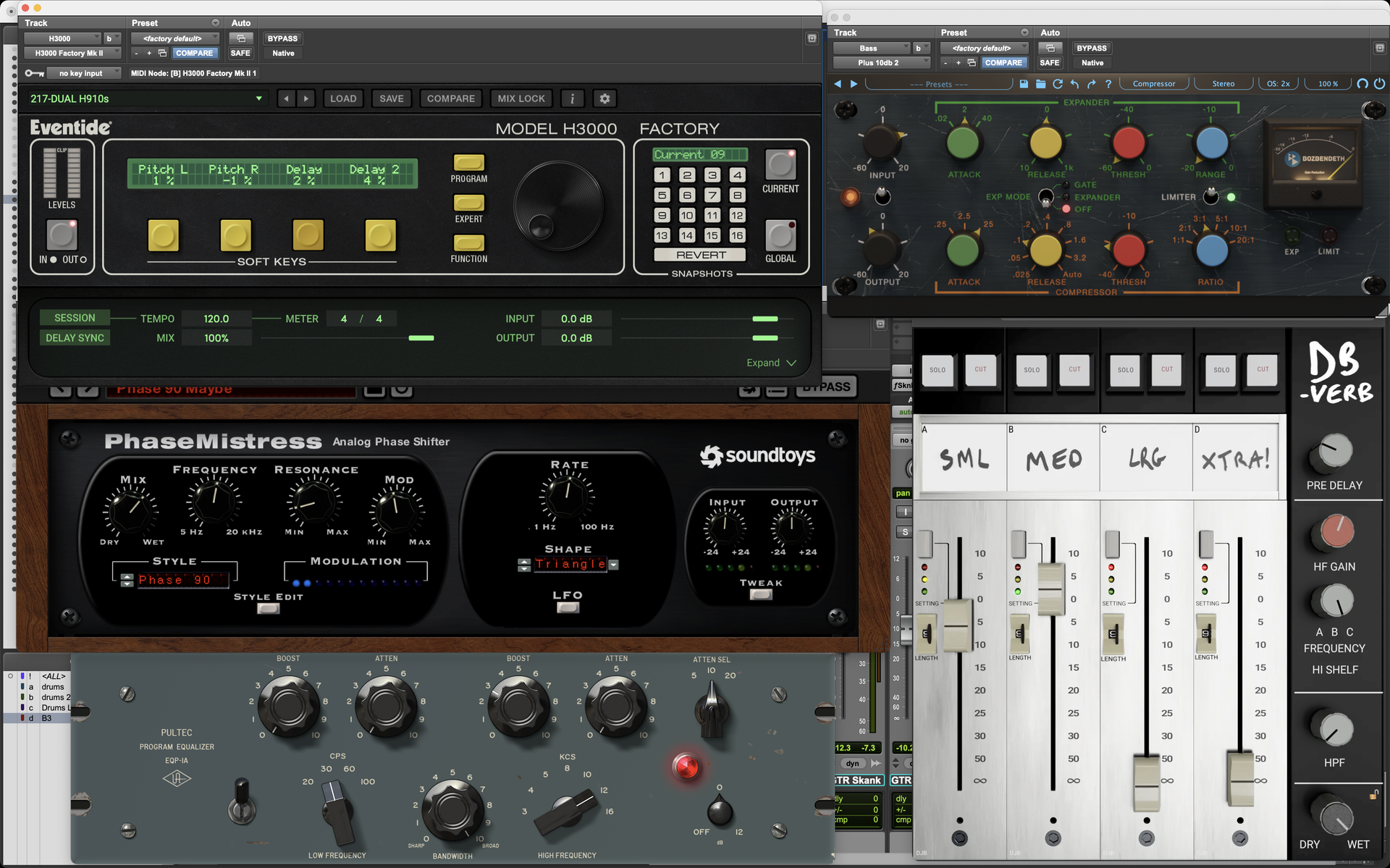Click PRE DELAY knob on DB-Verb

1333,452
